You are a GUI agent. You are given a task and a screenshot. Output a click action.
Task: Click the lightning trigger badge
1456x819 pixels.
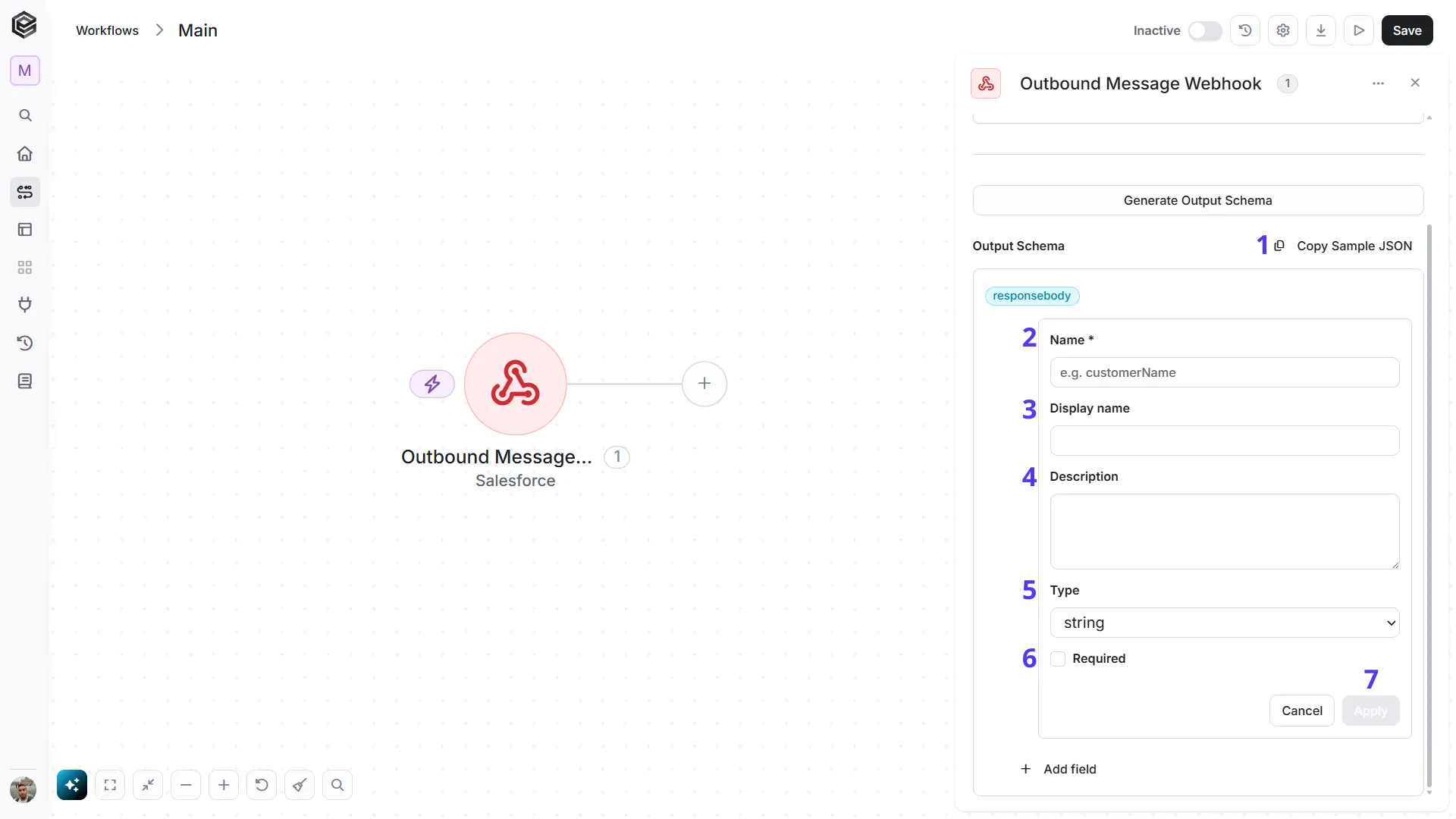[x=432, y=384]
